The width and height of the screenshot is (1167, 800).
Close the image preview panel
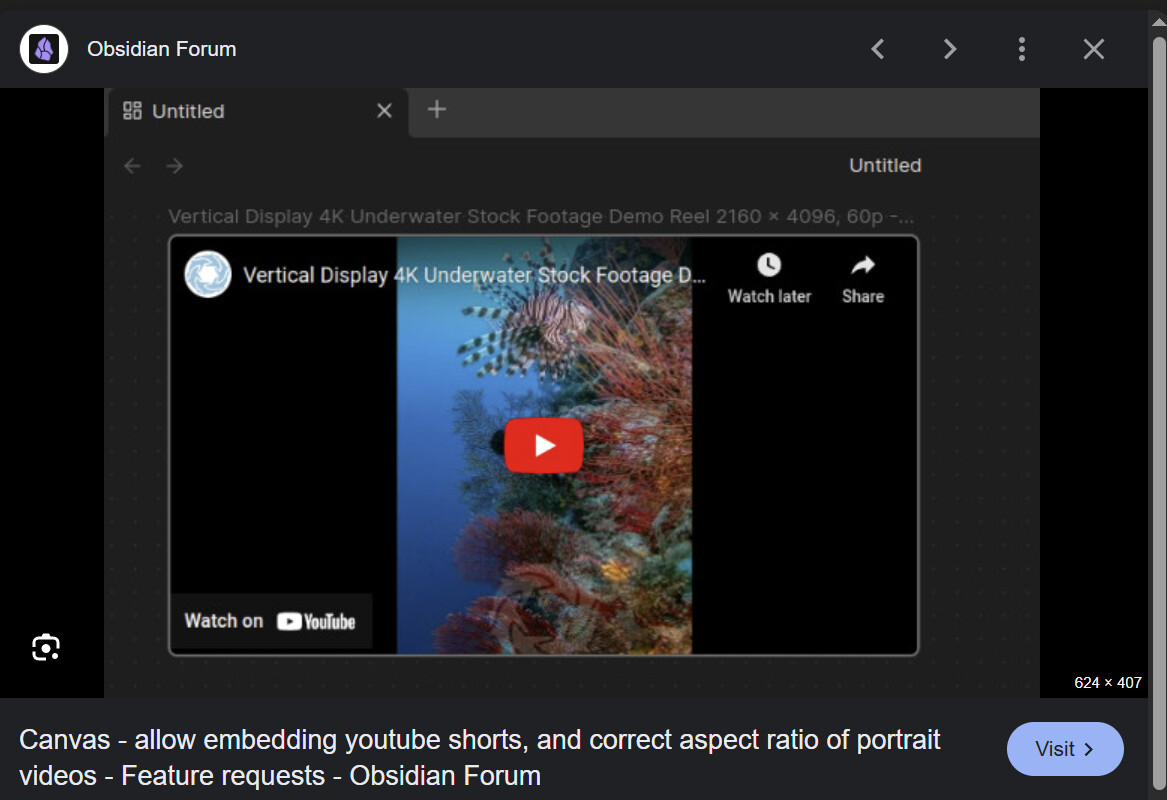(x=1093, y=49)
